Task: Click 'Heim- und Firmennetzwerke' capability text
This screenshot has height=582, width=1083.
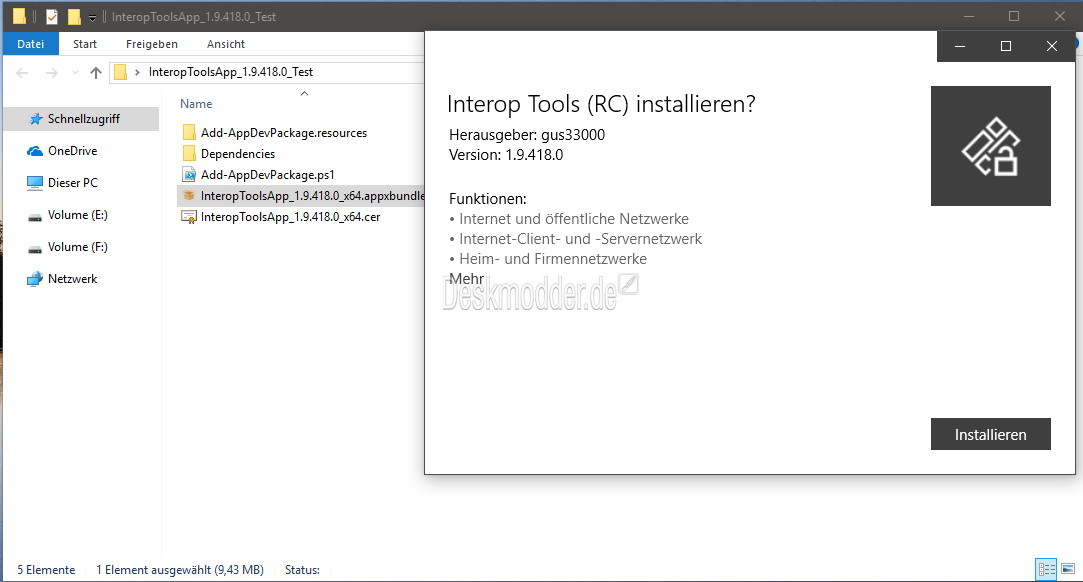Action: (553, 259)
